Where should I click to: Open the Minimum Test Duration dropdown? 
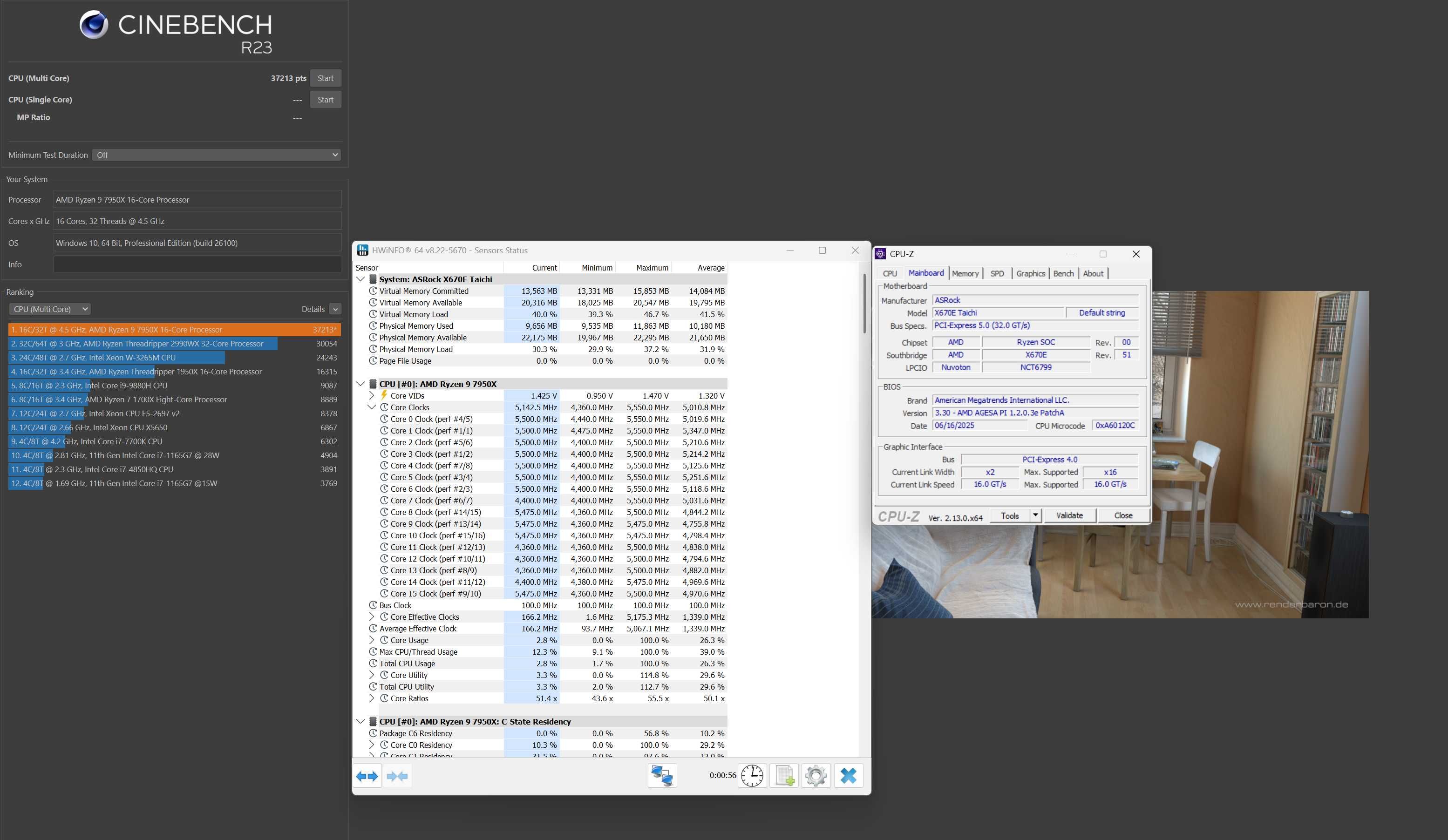(x=216, y=155)
